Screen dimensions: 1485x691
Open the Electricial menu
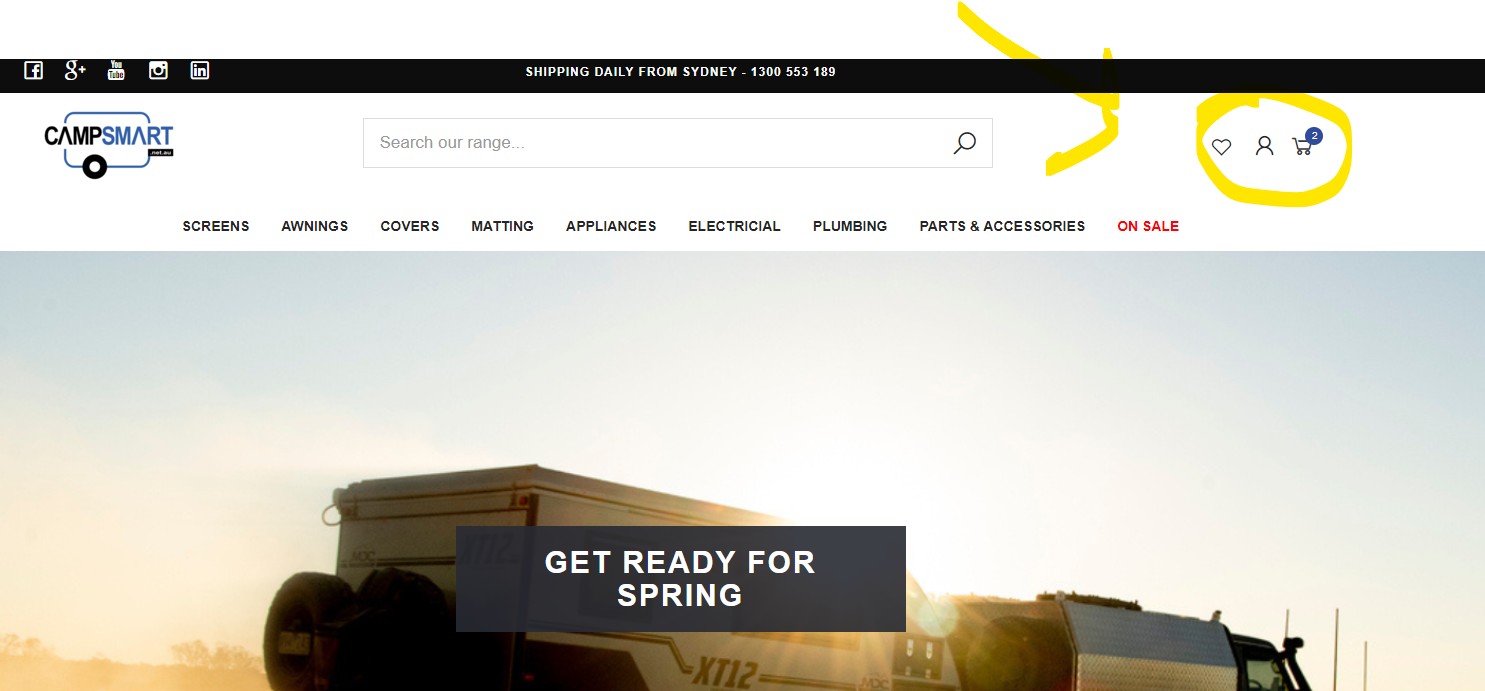click(x=735, y=226)
